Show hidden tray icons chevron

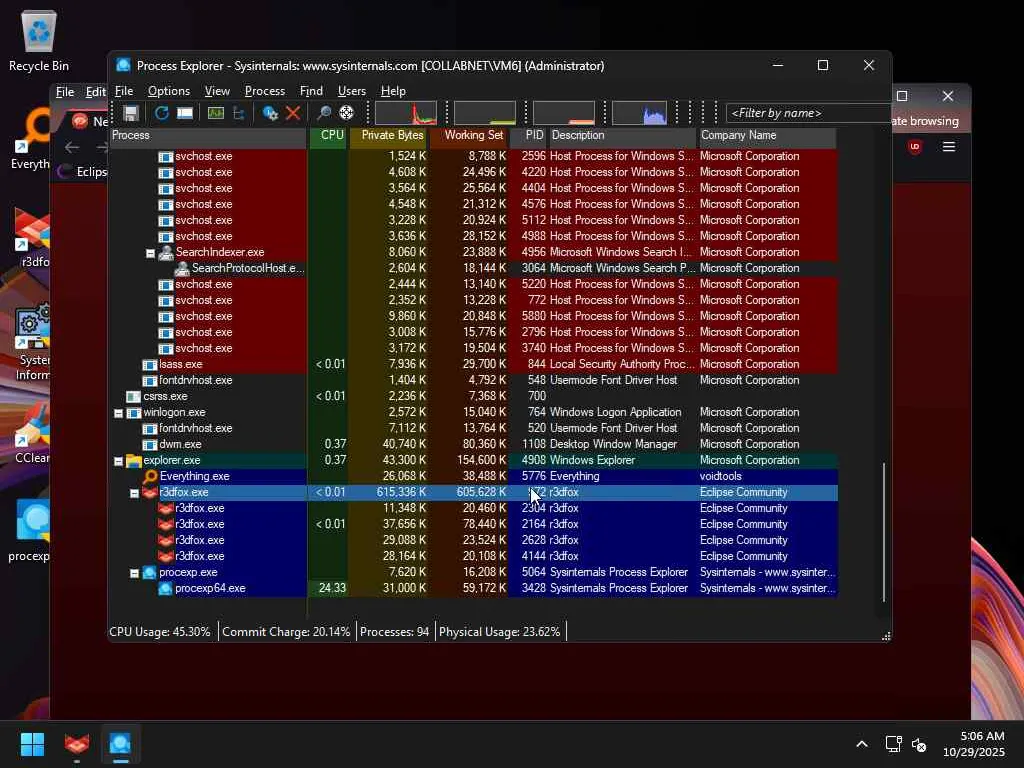pyautogui.click(x=862, y=744)
